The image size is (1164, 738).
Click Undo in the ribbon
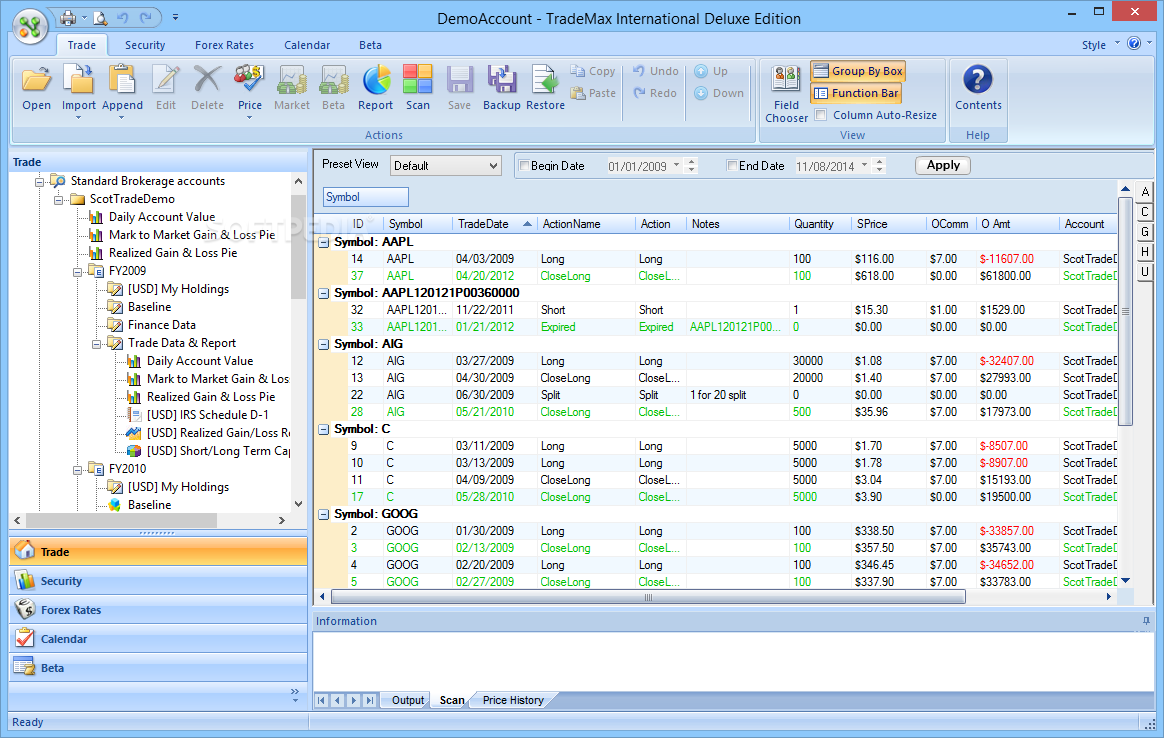tap(656, 71)
